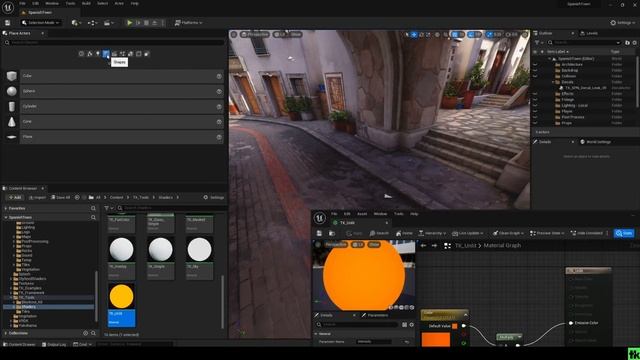The image size is (640, 360).
Task: Open help icon on the Cylinder row
Action: pyautogui.click(x=219, y=107)
